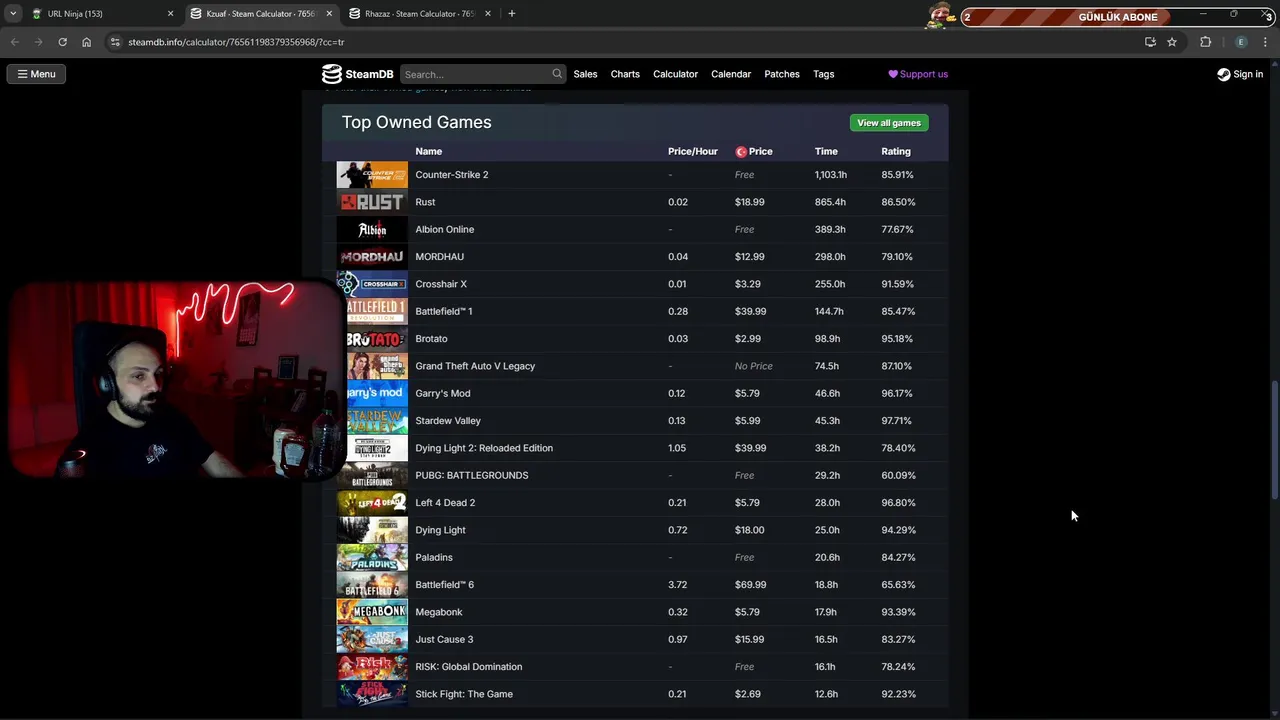Click the GÜNLÜK ABONE overlay bar

pos(1117,17)
